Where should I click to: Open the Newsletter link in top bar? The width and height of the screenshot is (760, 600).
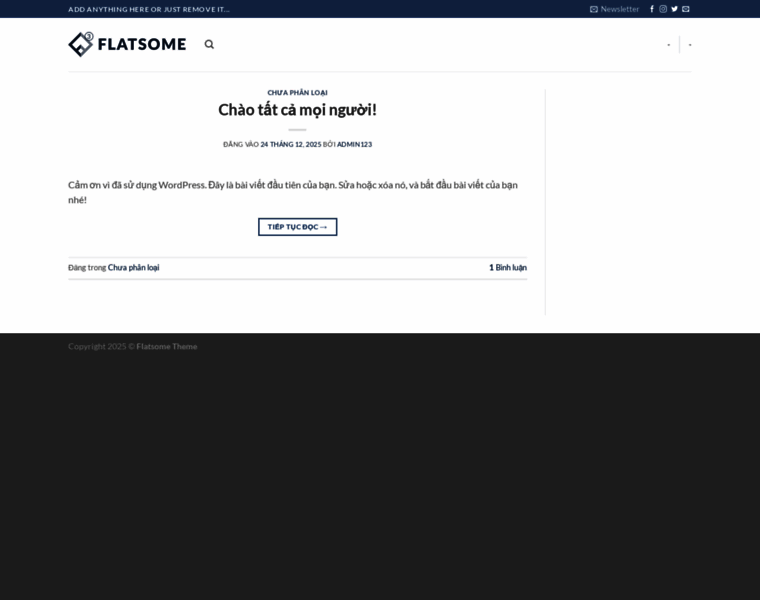pyautogui.click(x=615, y=9)
